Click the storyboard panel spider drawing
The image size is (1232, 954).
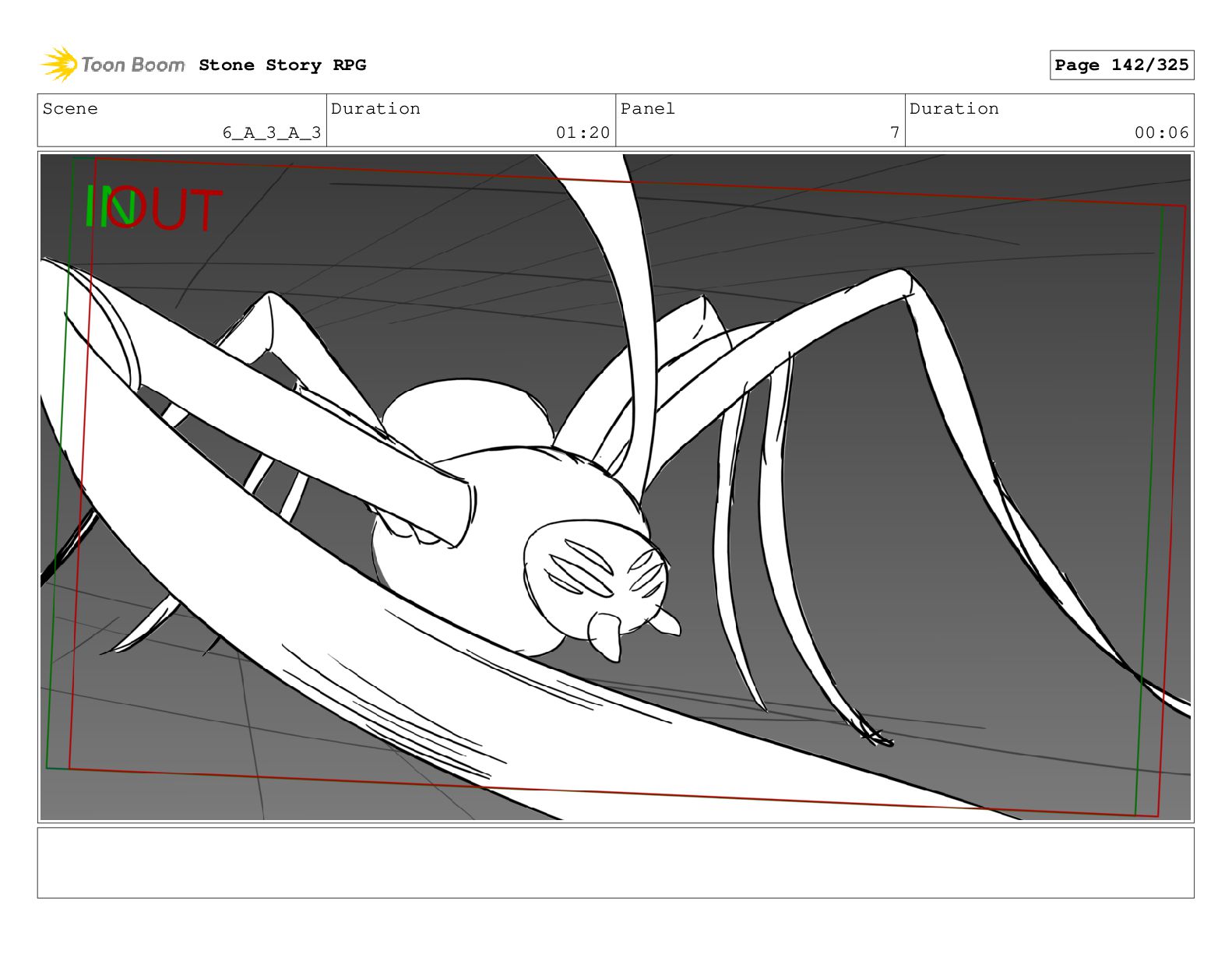pyautogui.click(x=615, y=487)
